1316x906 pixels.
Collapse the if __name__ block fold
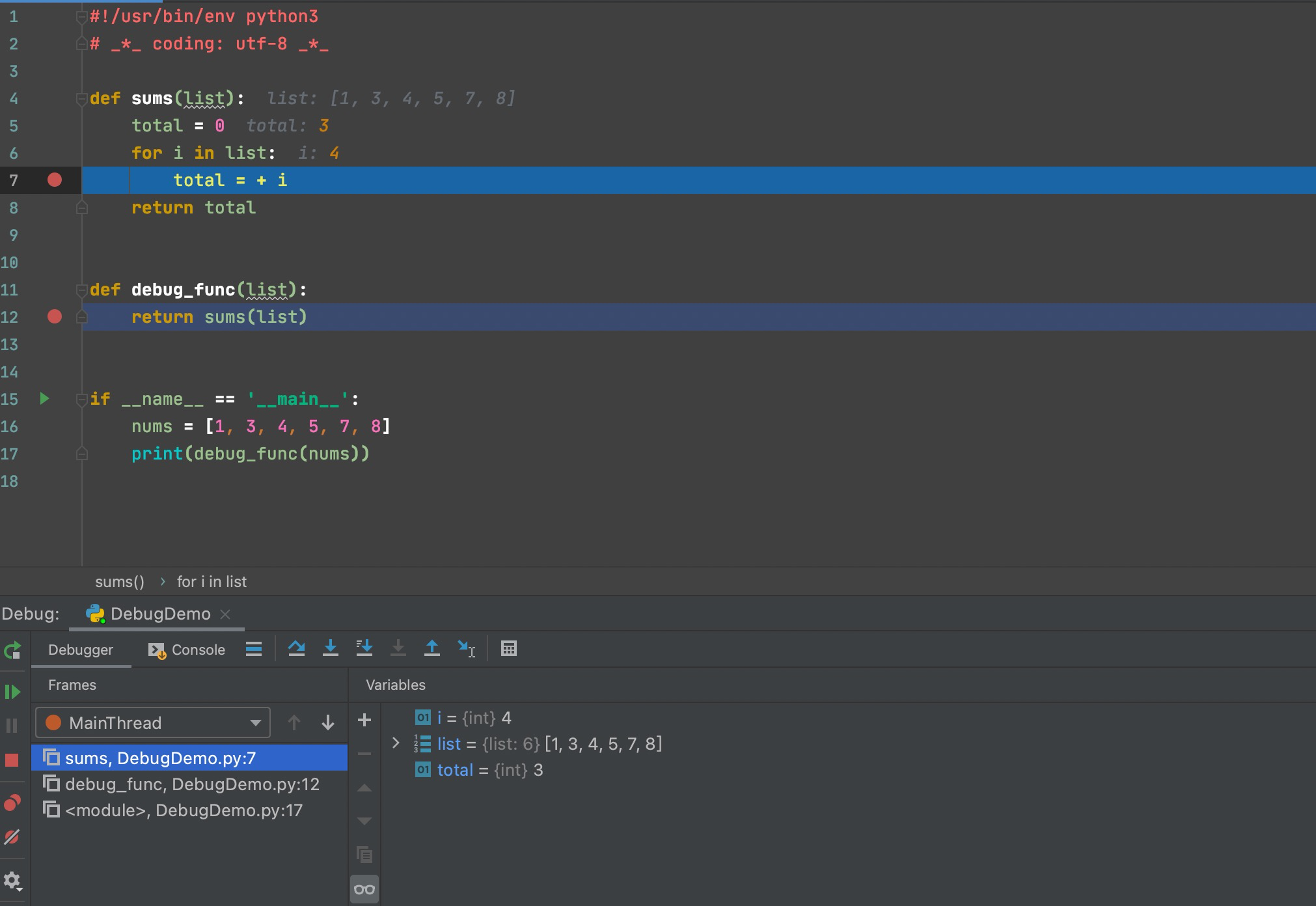pos(81,400)
